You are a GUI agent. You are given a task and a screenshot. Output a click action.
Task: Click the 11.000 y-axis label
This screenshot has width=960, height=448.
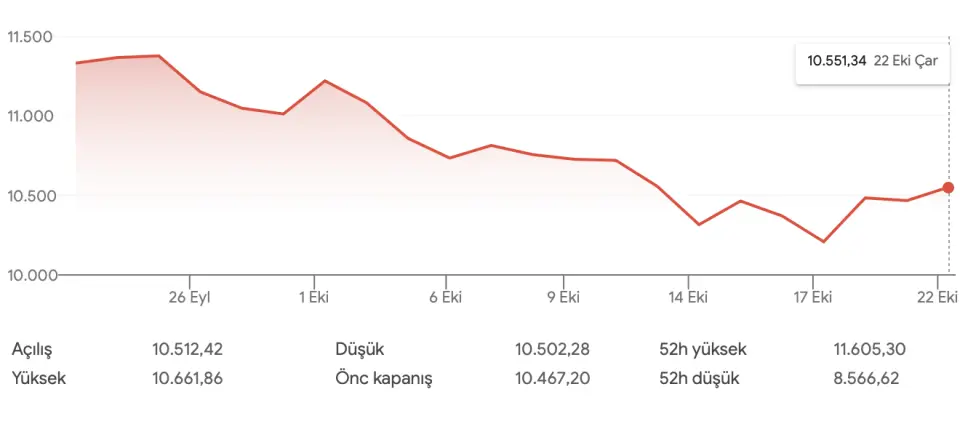coord(29,116)
